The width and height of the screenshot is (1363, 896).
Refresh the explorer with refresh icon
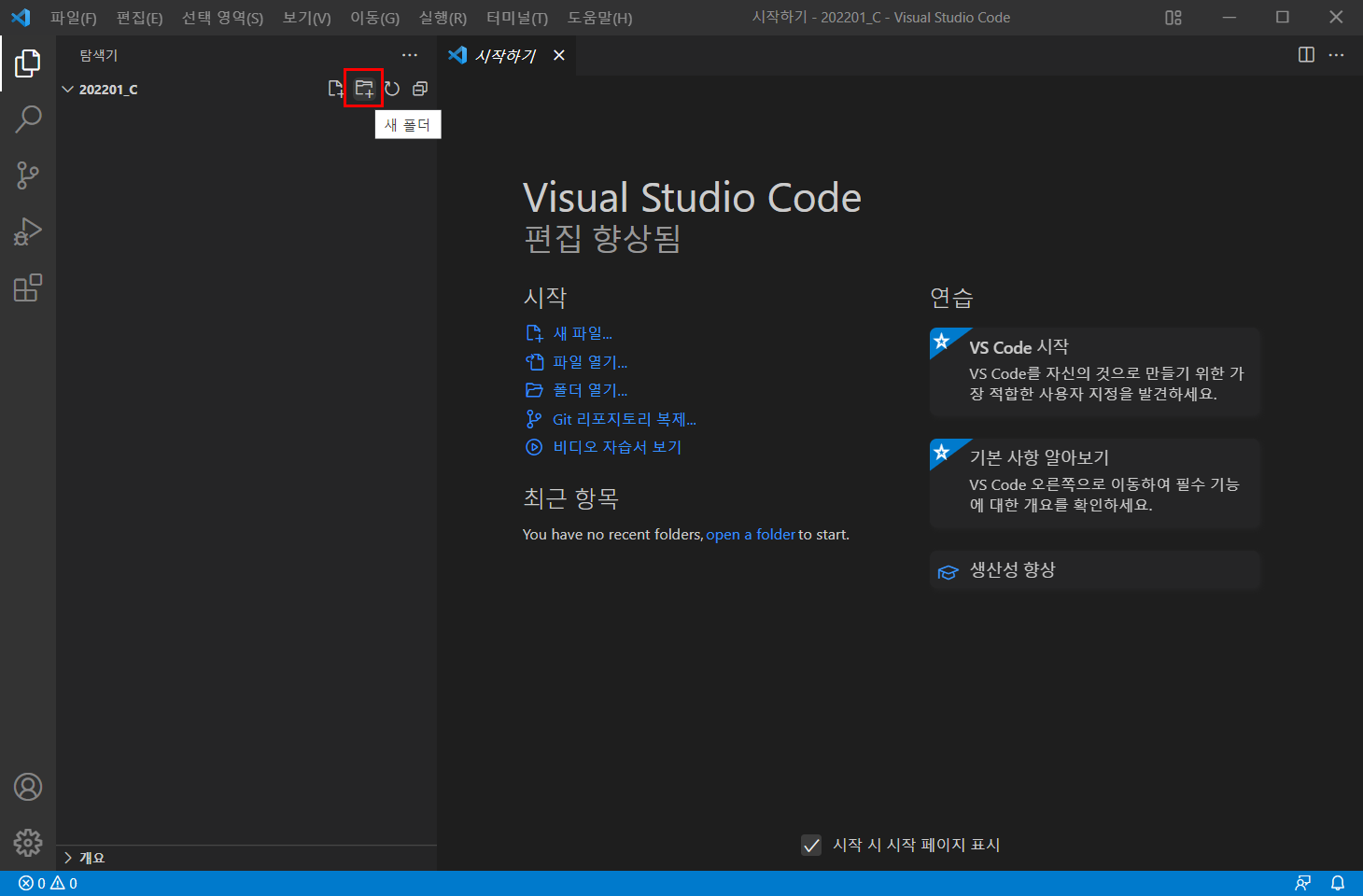click(392, 89)
